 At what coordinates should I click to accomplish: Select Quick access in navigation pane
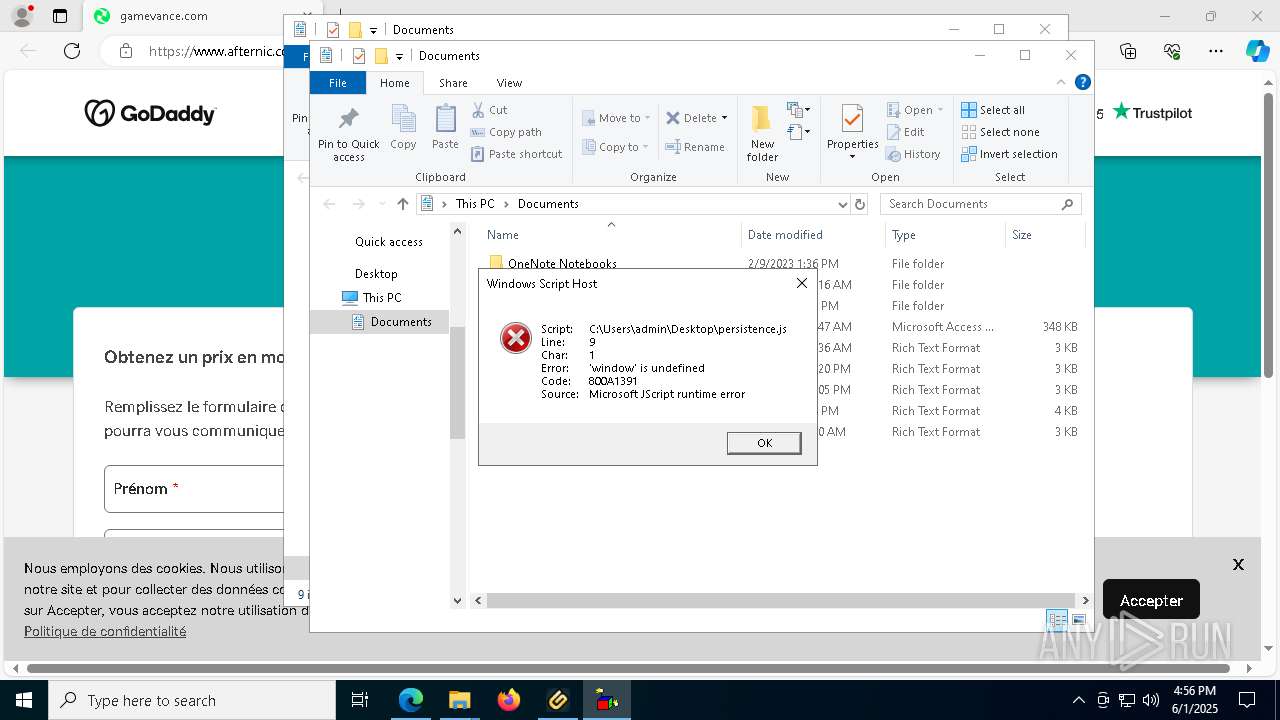389,242
